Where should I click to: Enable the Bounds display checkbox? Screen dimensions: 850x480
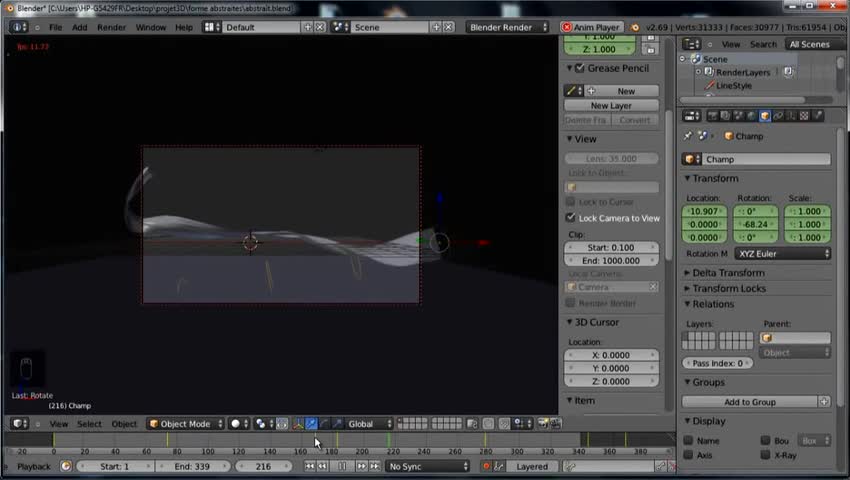[x=765, y=440]
